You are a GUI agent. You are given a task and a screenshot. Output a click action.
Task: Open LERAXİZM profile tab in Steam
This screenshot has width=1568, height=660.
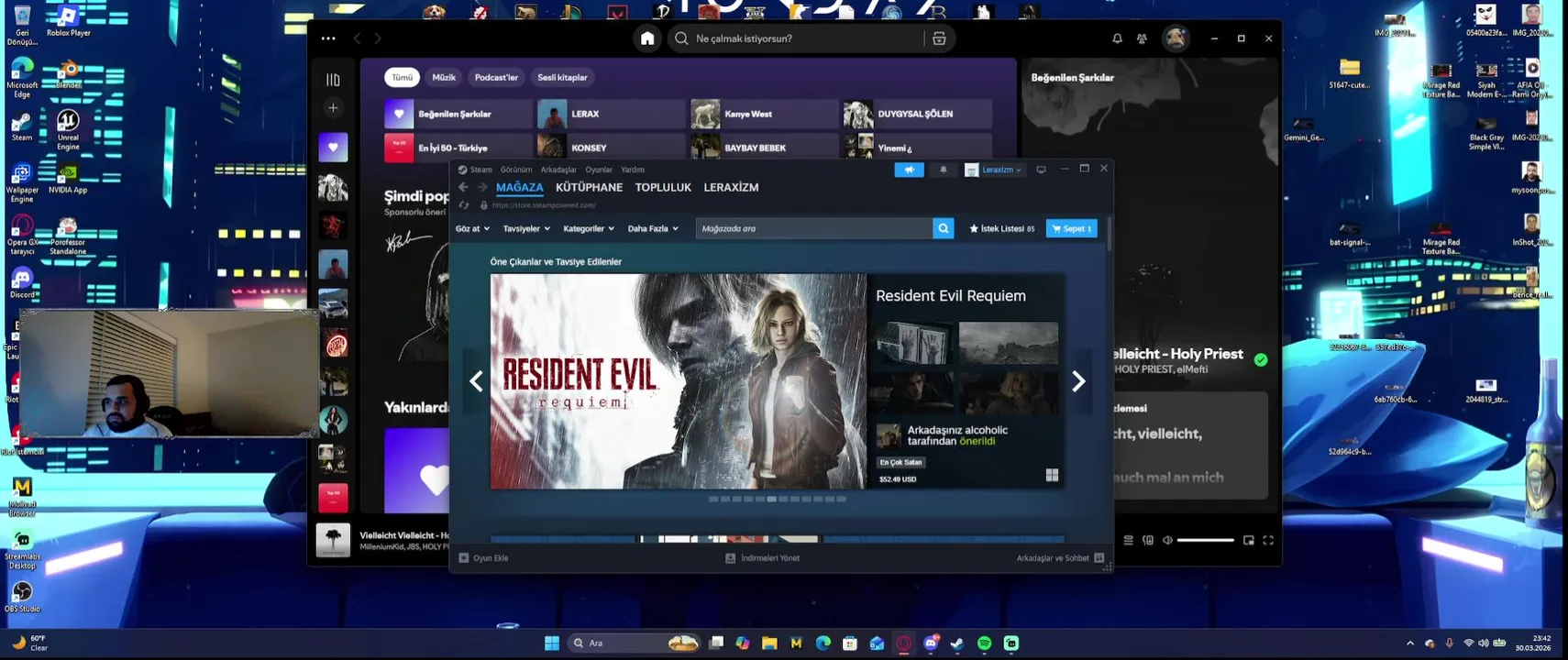[731, 187]
